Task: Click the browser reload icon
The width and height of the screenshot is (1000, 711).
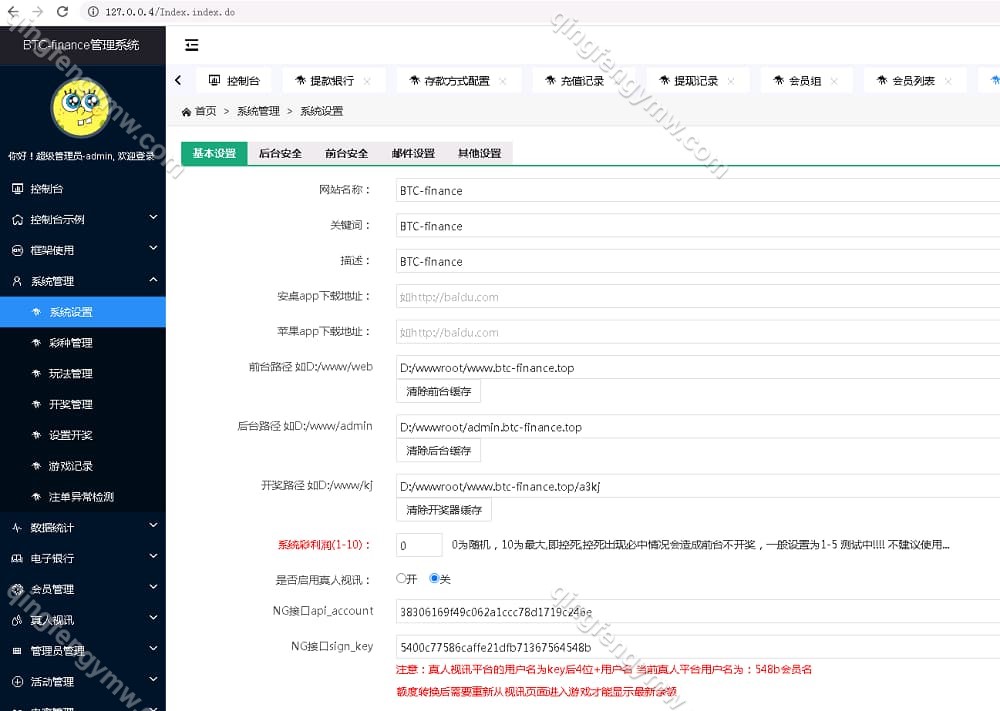Action: pos(62,12)
